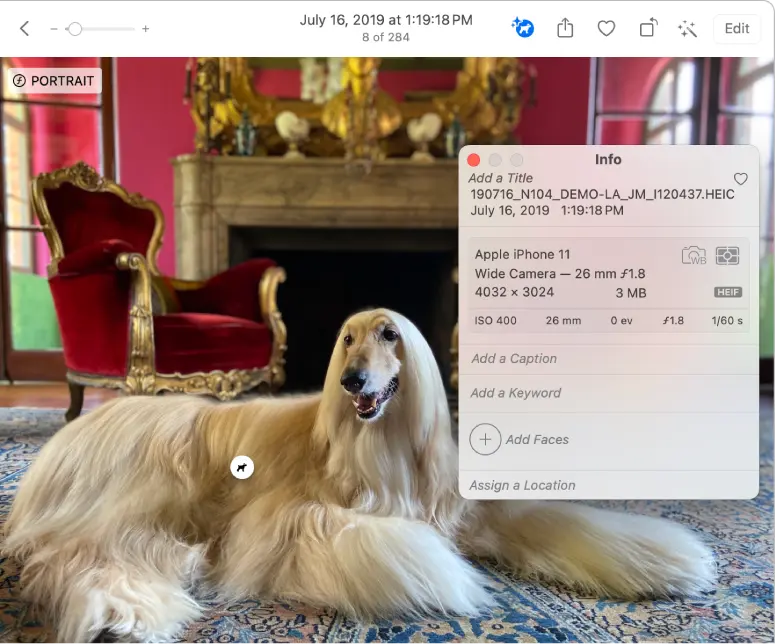Click the Info panel date July 16, 2019
Screen dimensions: 778x644
[x=510, y=210]
